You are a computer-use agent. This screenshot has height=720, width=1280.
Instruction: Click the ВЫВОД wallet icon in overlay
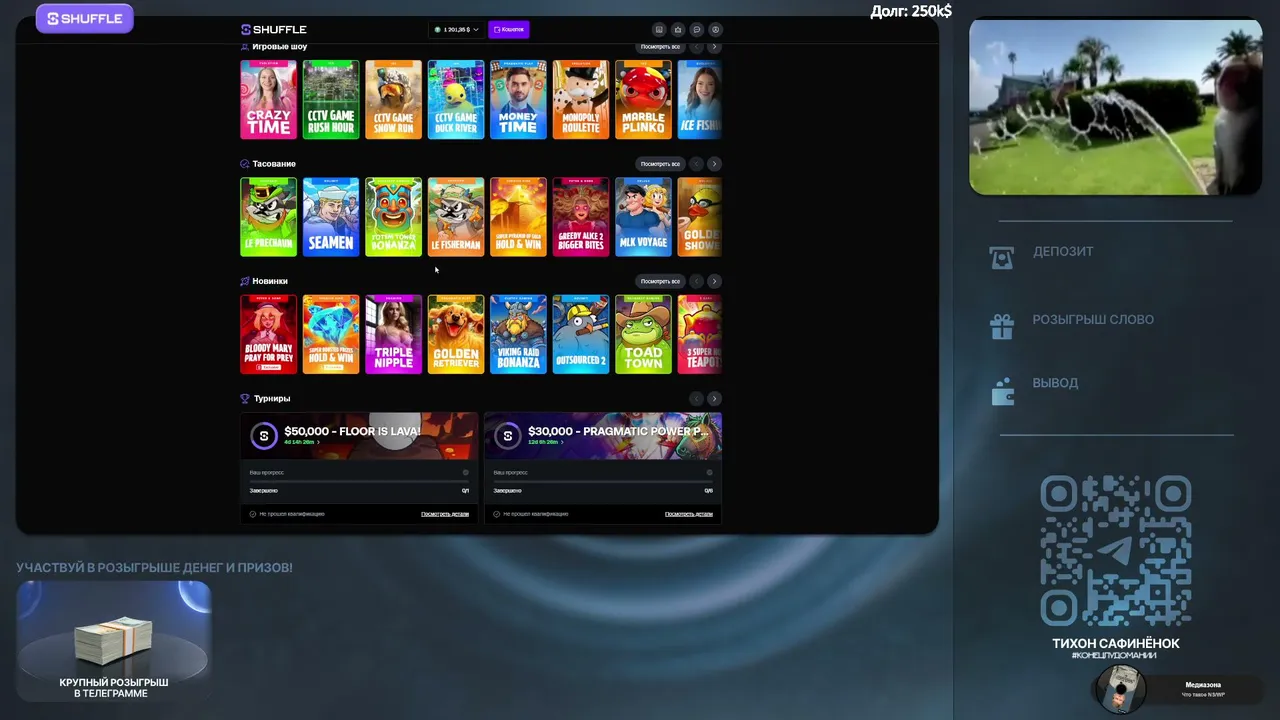tap(1001, 391)
